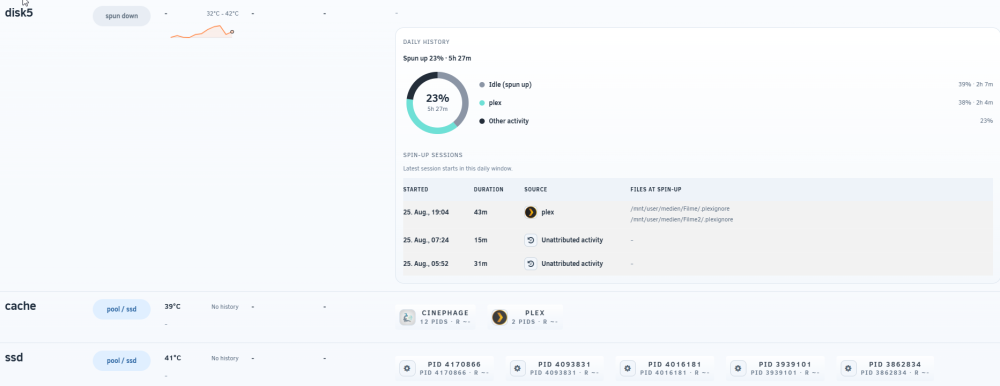1000x386 pixels.
Task: Click the gear icon for PID 3862834
Action: tap(849, 368)
